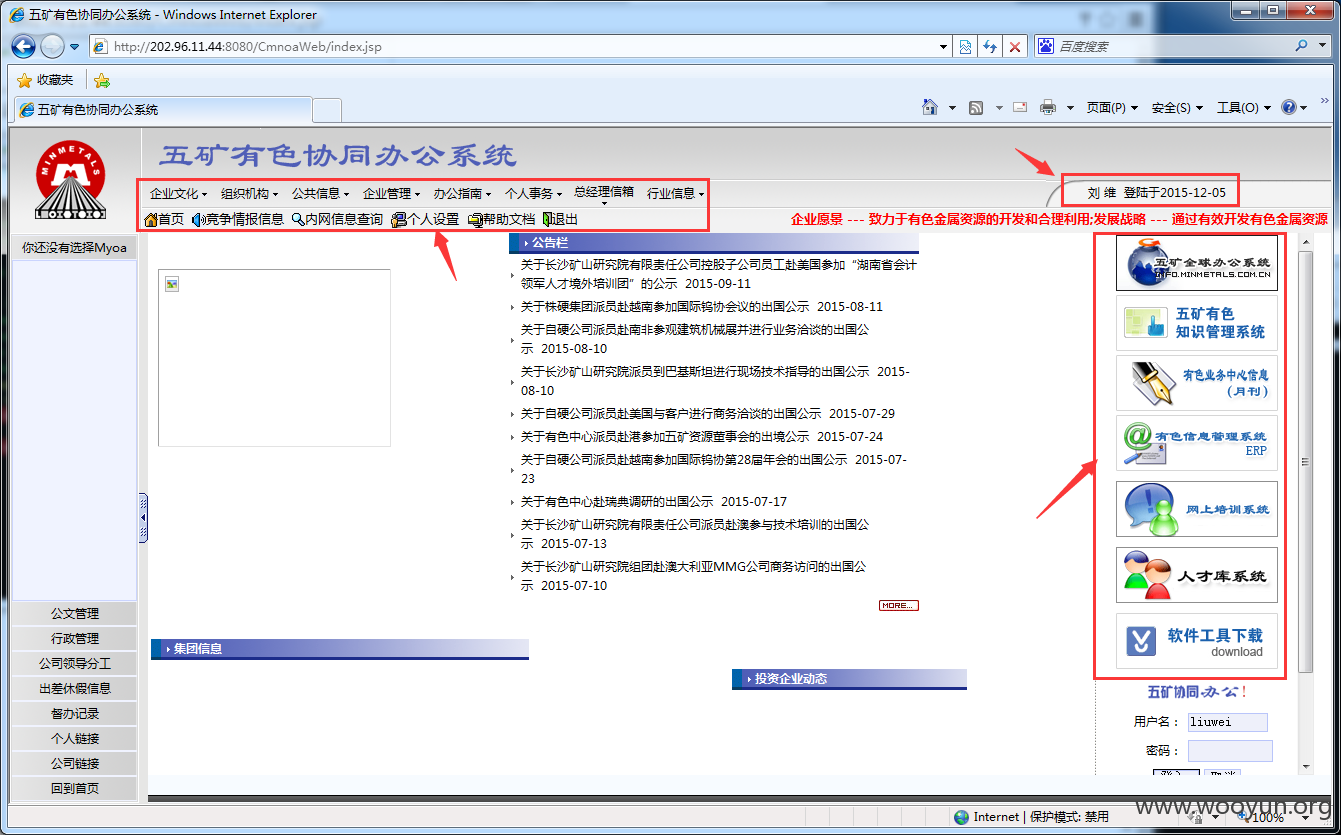Click the Read mail icon
The image size is (1341, 835).
pyautogui.click(x=1020, y=107)
